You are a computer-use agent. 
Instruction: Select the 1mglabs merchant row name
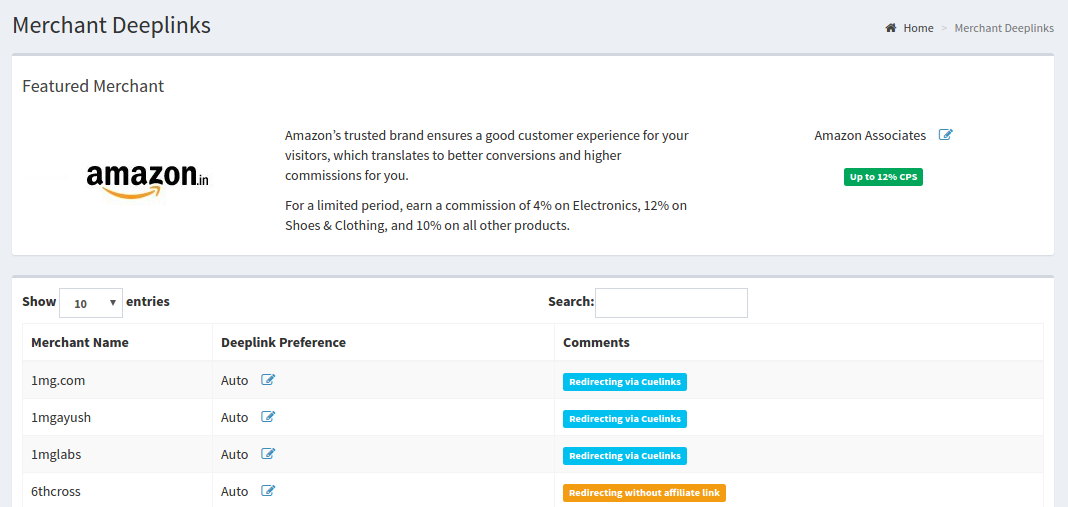[x=59, y=455]
